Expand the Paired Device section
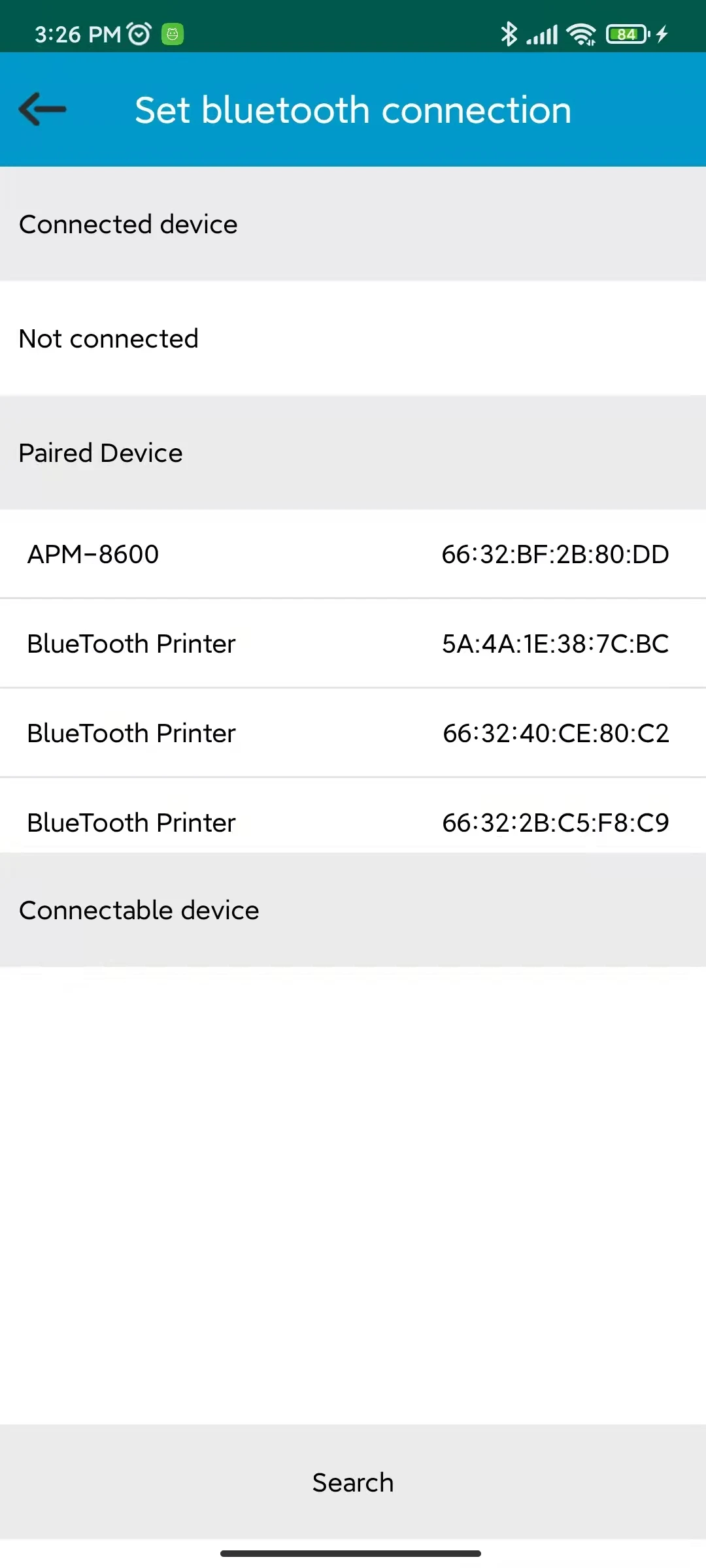Image resolution: width=706 pixels, height=1568 pixels. (x=353, y=452)
